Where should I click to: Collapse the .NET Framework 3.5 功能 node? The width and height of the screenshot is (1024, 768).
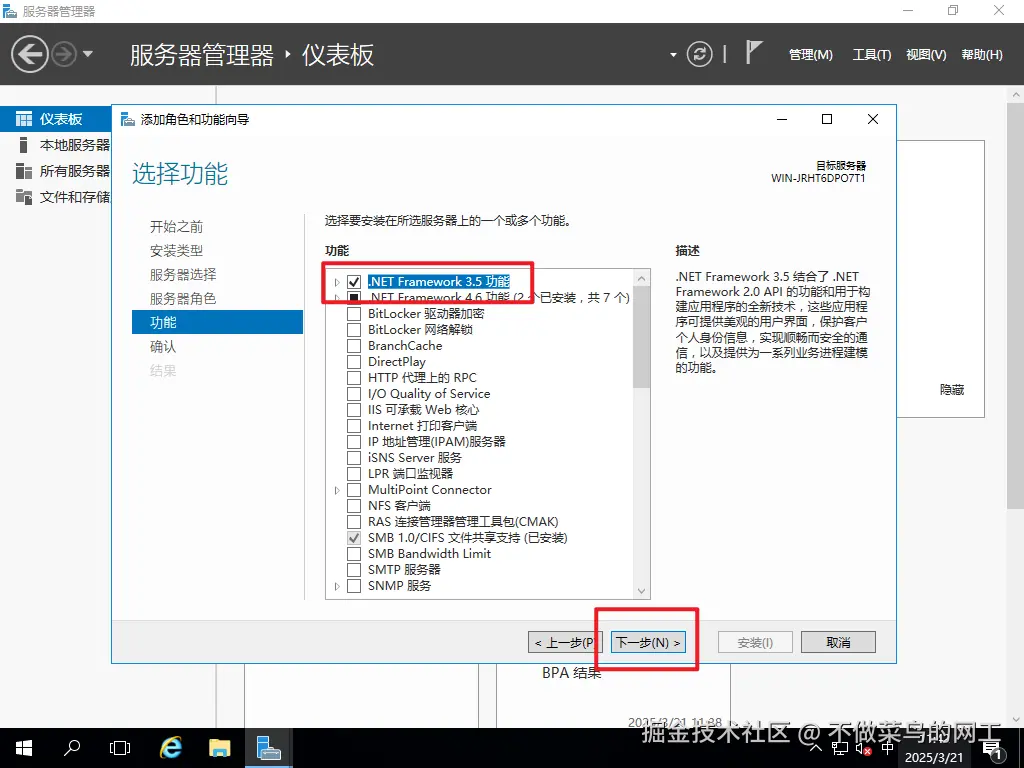pyautogui.click(x=337, y=281)
